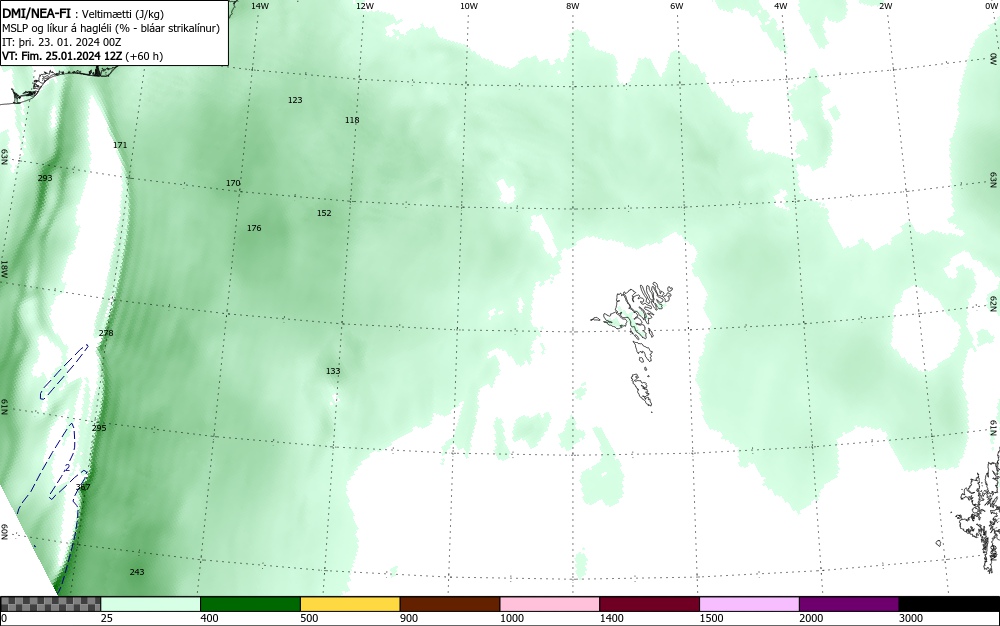The height and width of the screenshot is (626, 1000).
Task: Select the CAPE value 243
Action: point(137,572)
